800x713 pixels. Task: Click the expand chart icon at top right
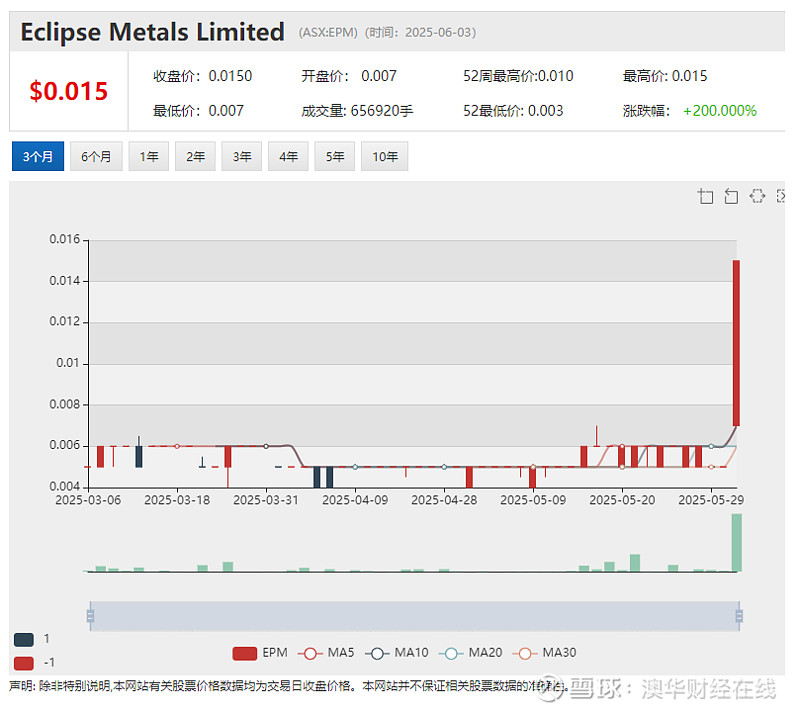click(782, 196)
